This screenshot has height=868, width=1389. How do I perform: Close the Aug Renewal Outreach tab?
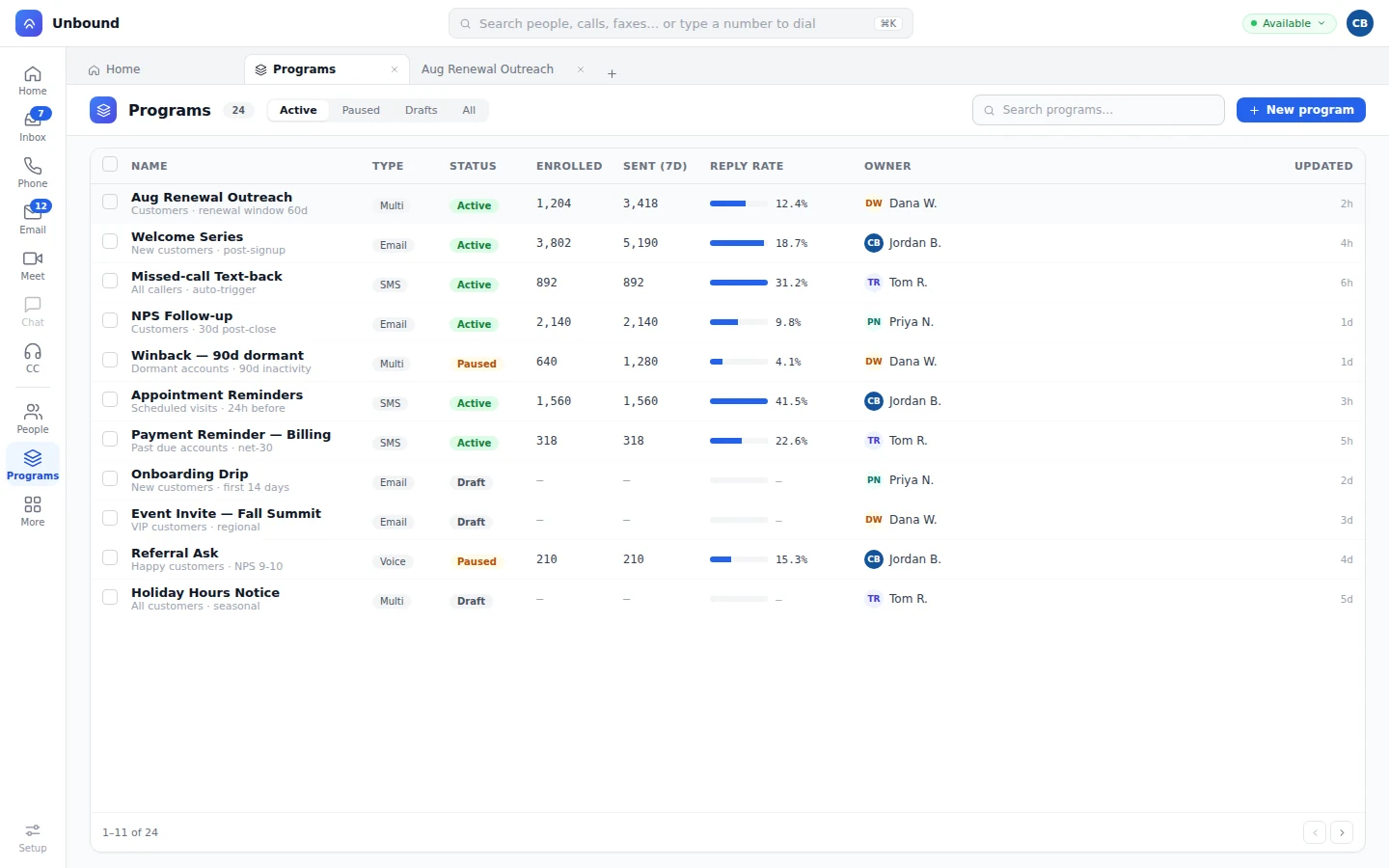pos(581,69)
